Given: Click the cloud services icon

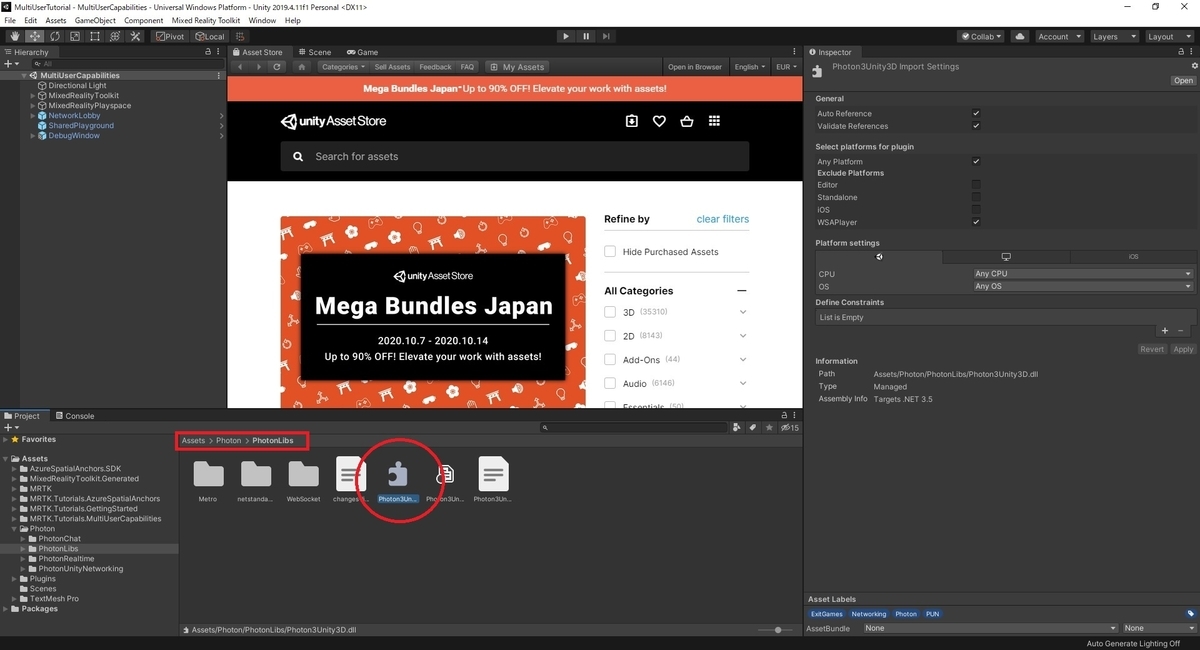Looking at the screenshot, I should point(1019,36).
